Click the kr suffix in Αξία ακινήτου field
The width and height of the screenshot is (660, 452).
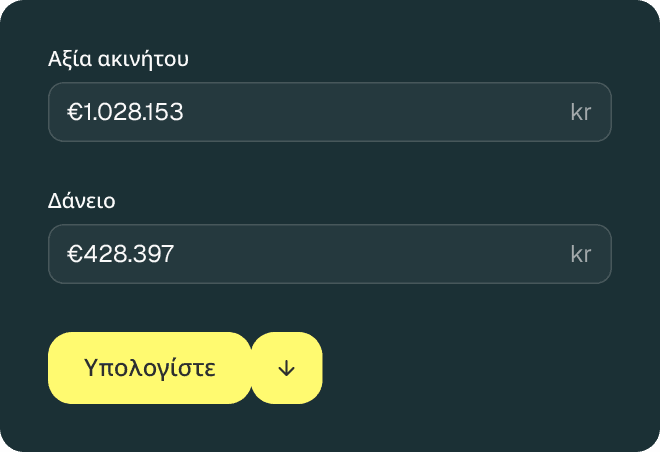click(581, 112)
